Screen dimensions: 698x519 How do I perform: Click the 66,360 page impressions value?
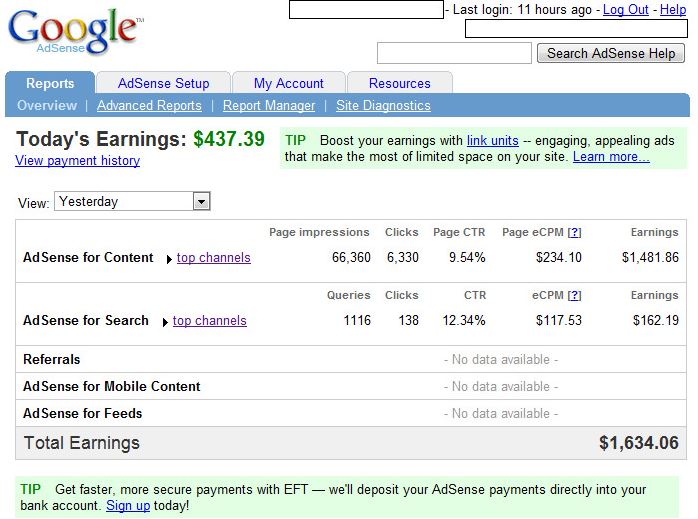point(351,257)
